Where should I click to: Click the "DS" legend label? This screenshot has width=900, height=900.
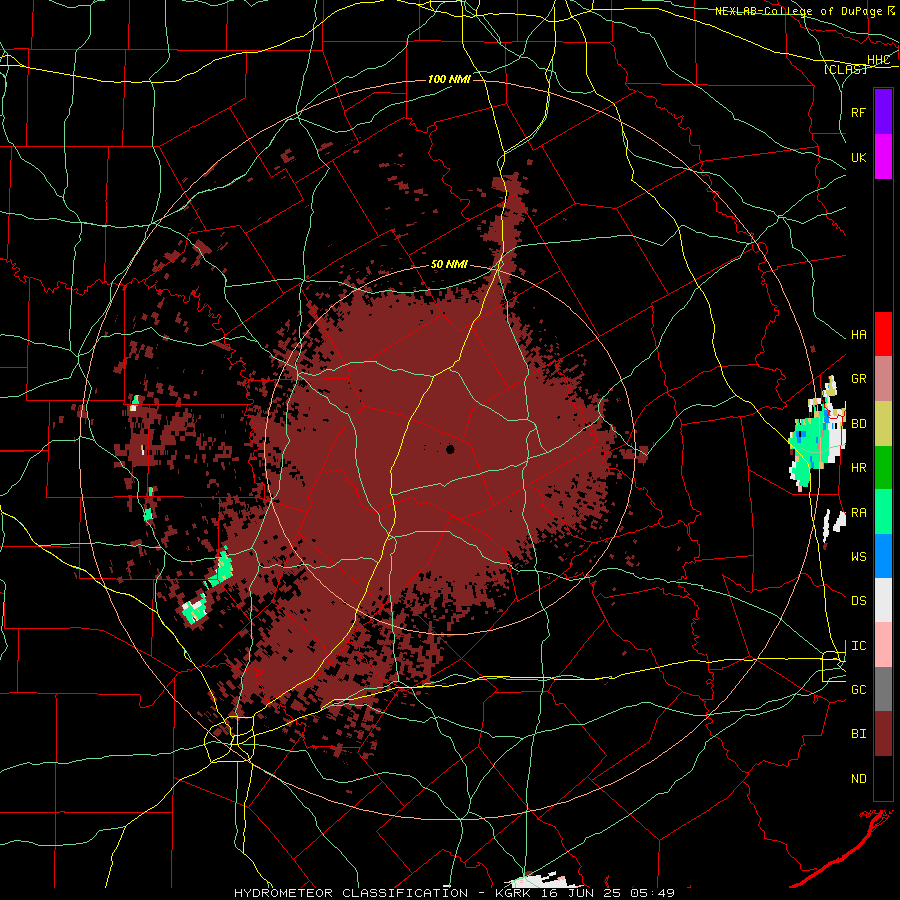[x=858, y=601]
